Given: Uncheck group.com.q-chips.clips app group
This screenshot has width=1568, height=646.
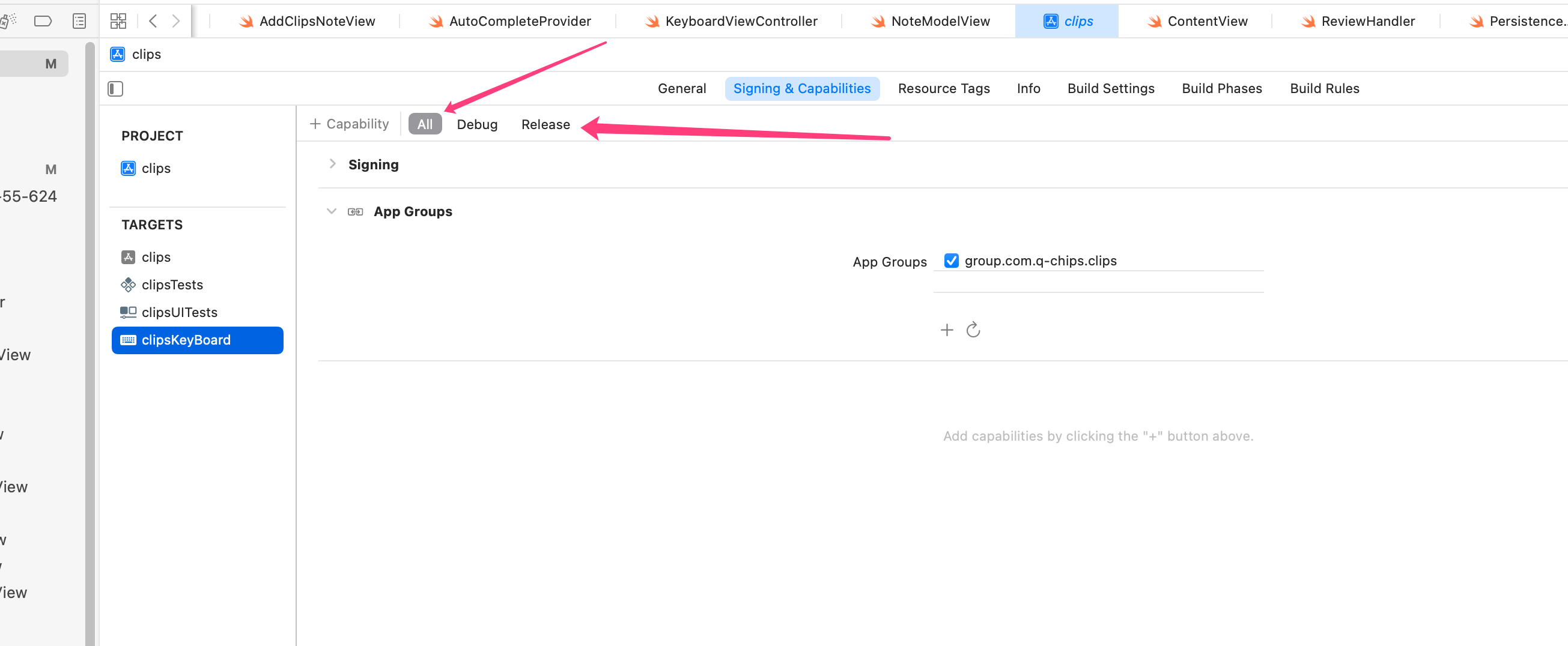Looking at the screenshot, I should (952, 261).
